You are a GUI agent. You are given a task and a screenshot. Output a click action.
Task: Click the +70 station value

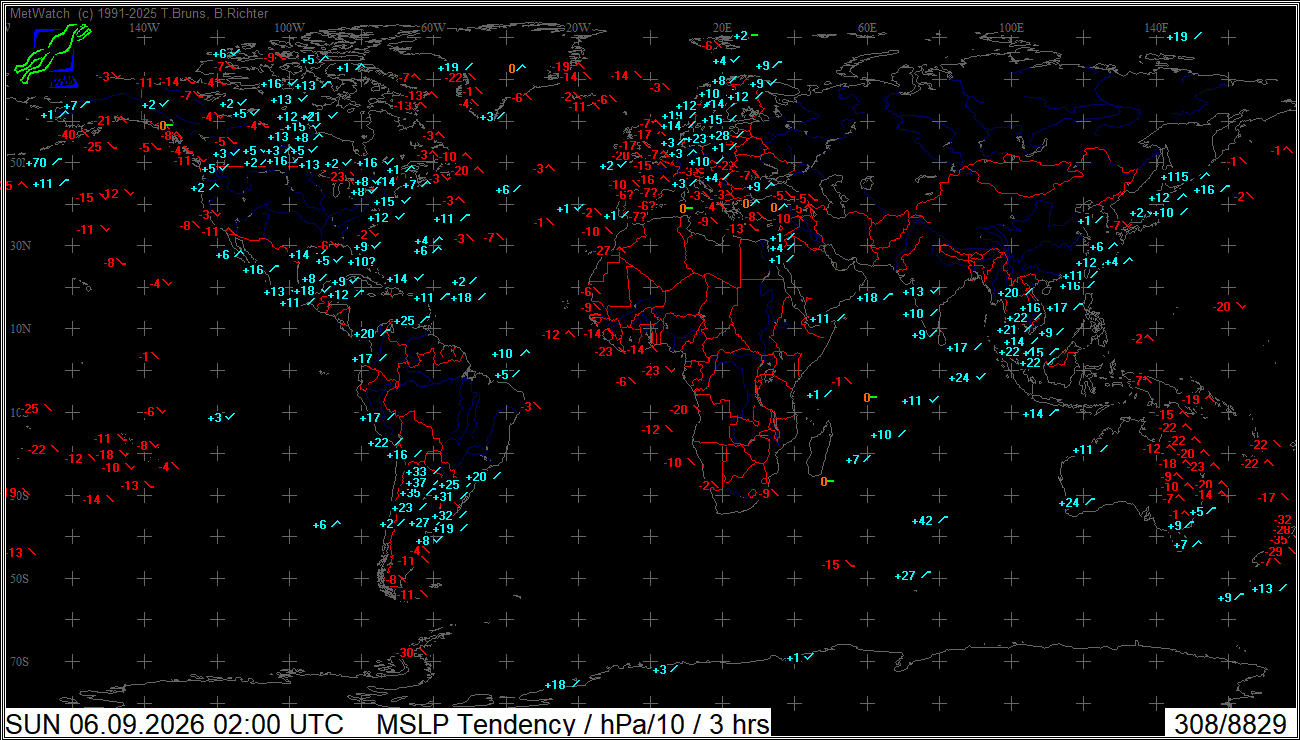pyautogui.click(x=36, y=163)
